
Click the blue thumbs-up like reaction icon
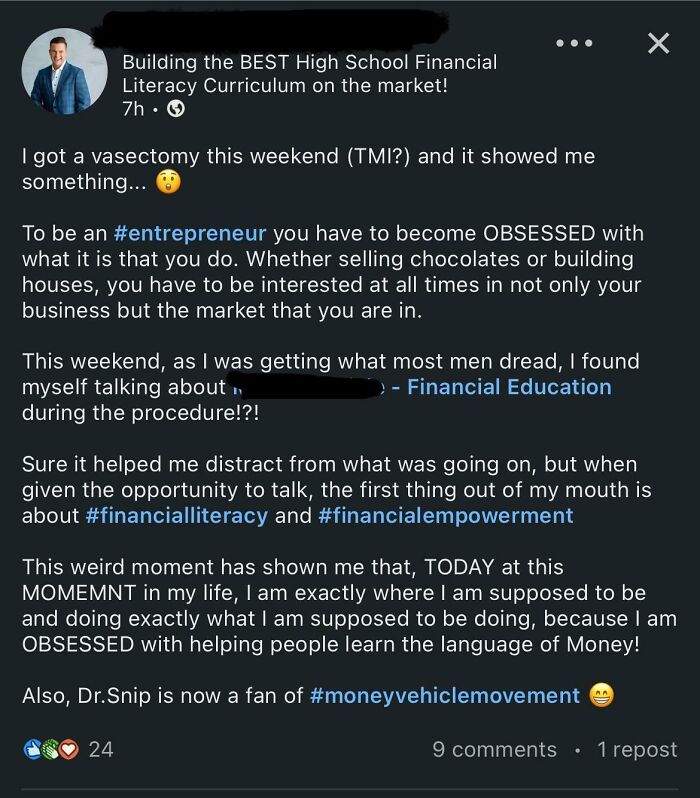click(32, 749)
